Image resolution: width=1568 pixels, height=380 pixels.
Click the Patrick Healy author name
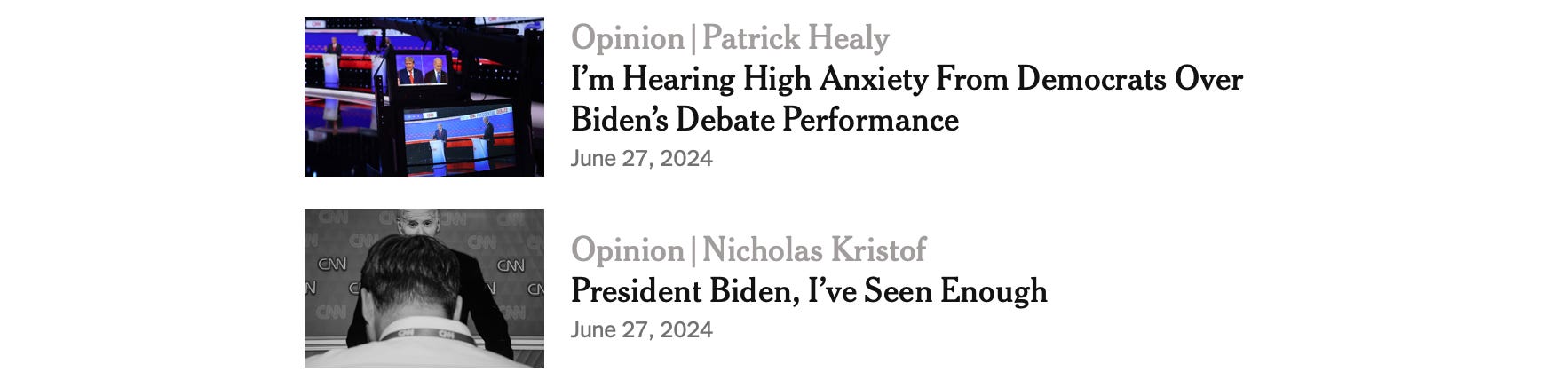[796, 38]
